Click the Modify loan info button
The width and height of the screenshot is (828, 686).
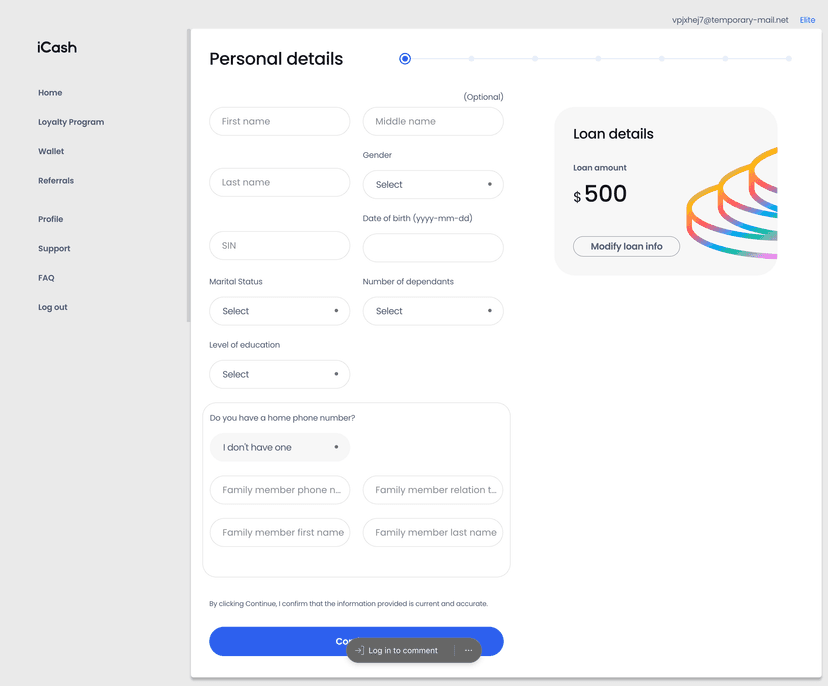pos(626,246)
